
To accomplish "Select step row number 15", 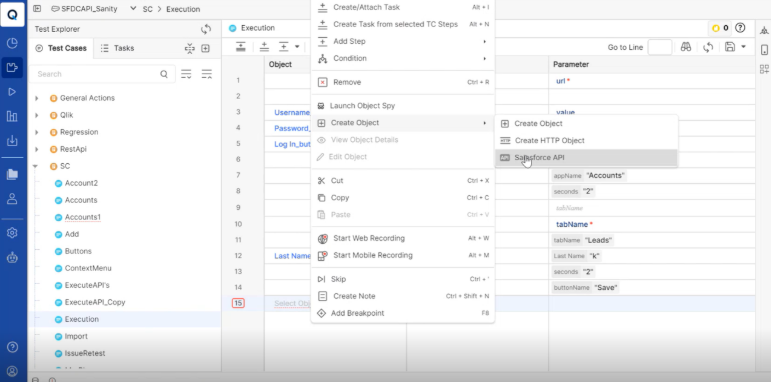I will pyautogui.click(x=238, y=303).
